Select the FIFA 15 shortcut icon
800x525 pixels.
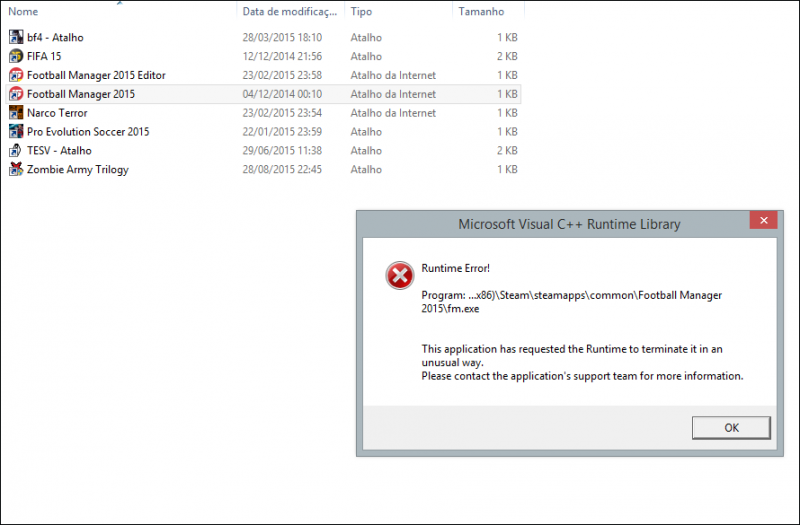pyautogui.click(x=16, y=56)
